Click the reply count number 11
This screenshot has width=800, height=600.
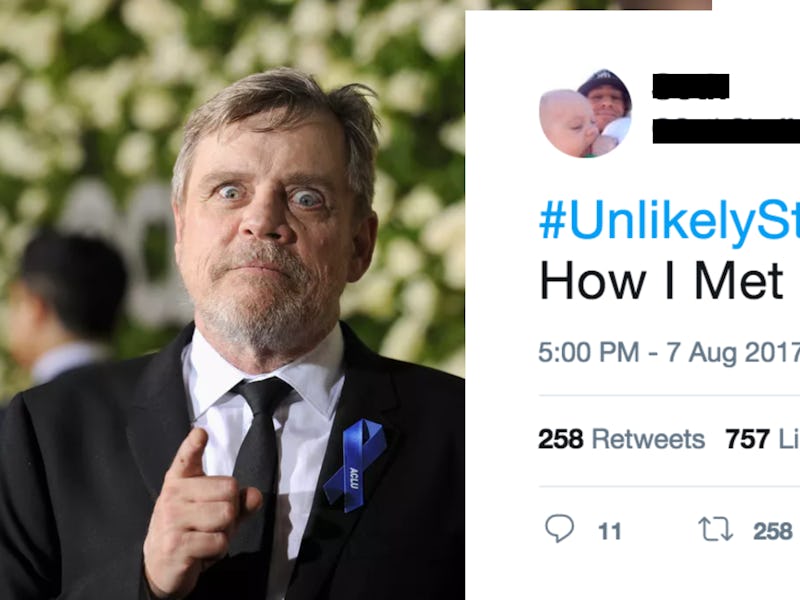pyautogui.click(x=609, y=531)
